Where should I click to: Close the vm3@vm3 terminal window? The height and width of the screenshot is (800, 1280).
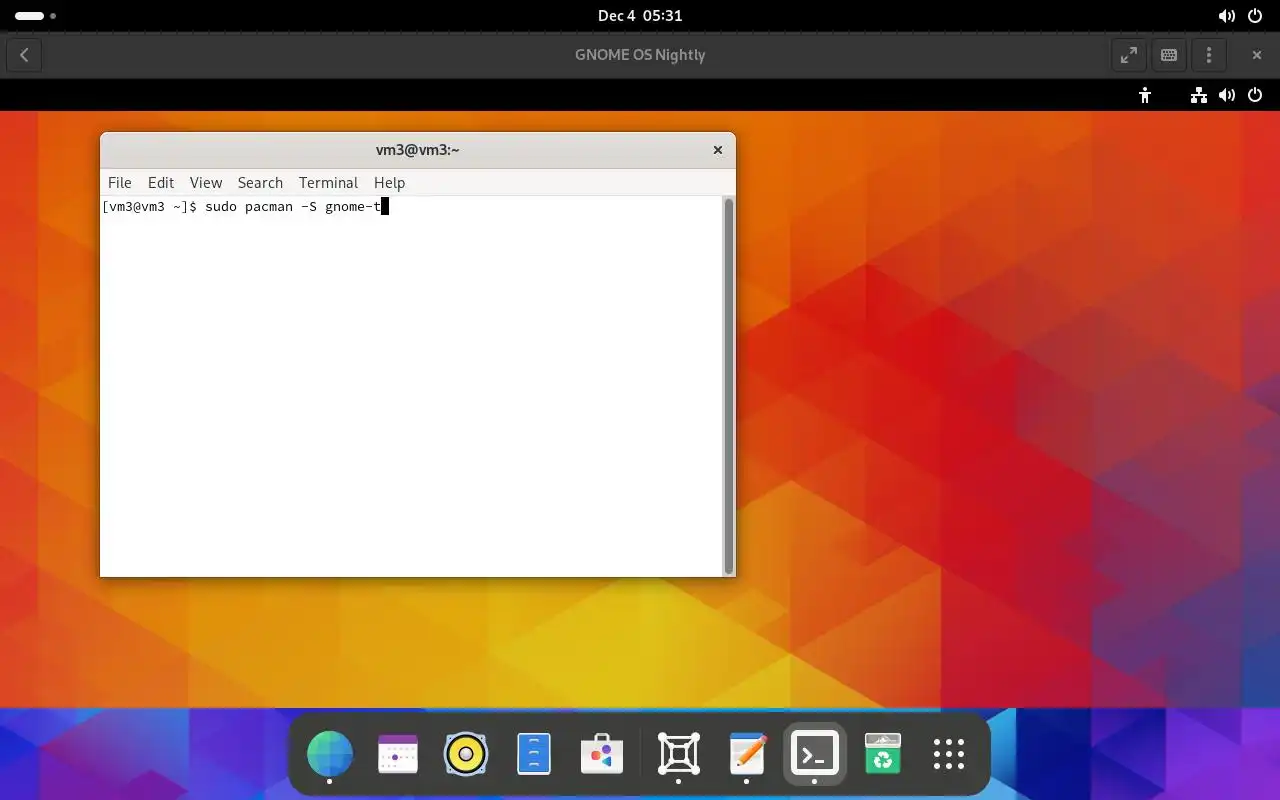tap(717, 150)
